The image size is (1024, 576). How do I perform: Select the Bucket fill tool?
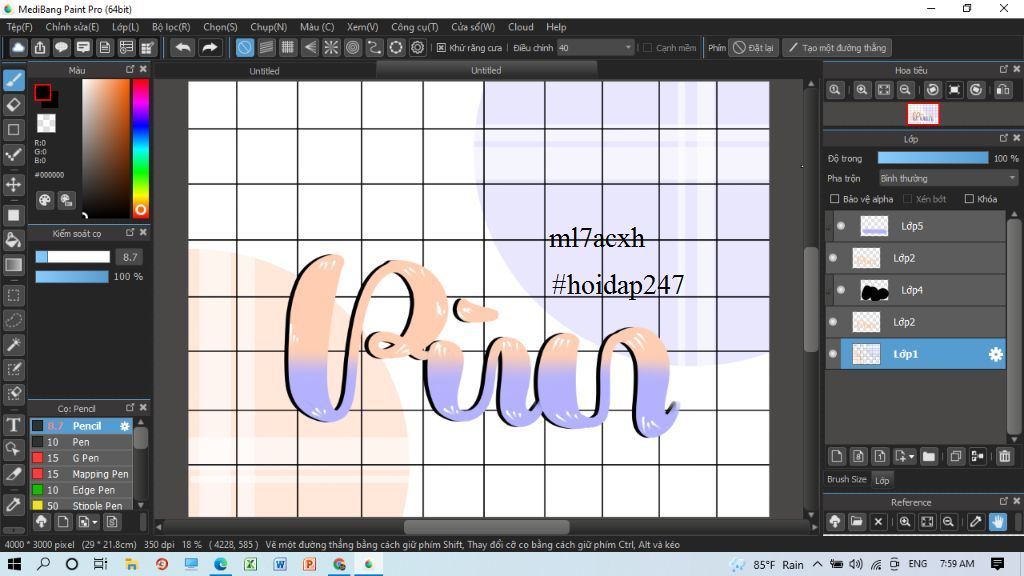[x=14, y=240]
